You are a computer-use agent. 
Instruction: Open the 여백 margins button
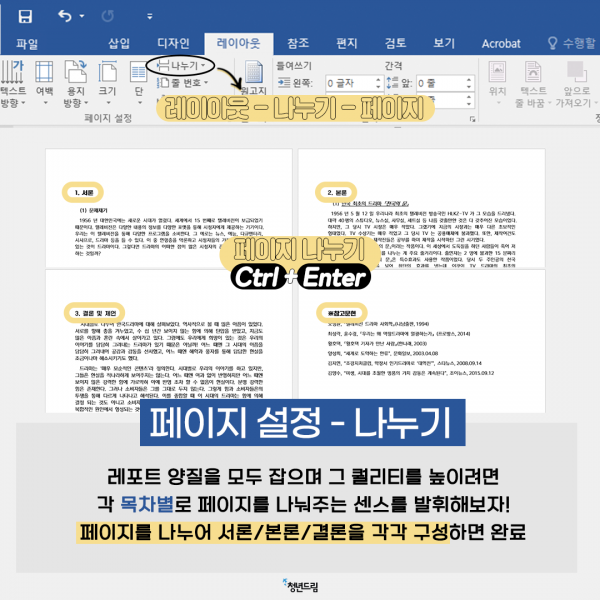pyautogui.click(x=44, y=83)
